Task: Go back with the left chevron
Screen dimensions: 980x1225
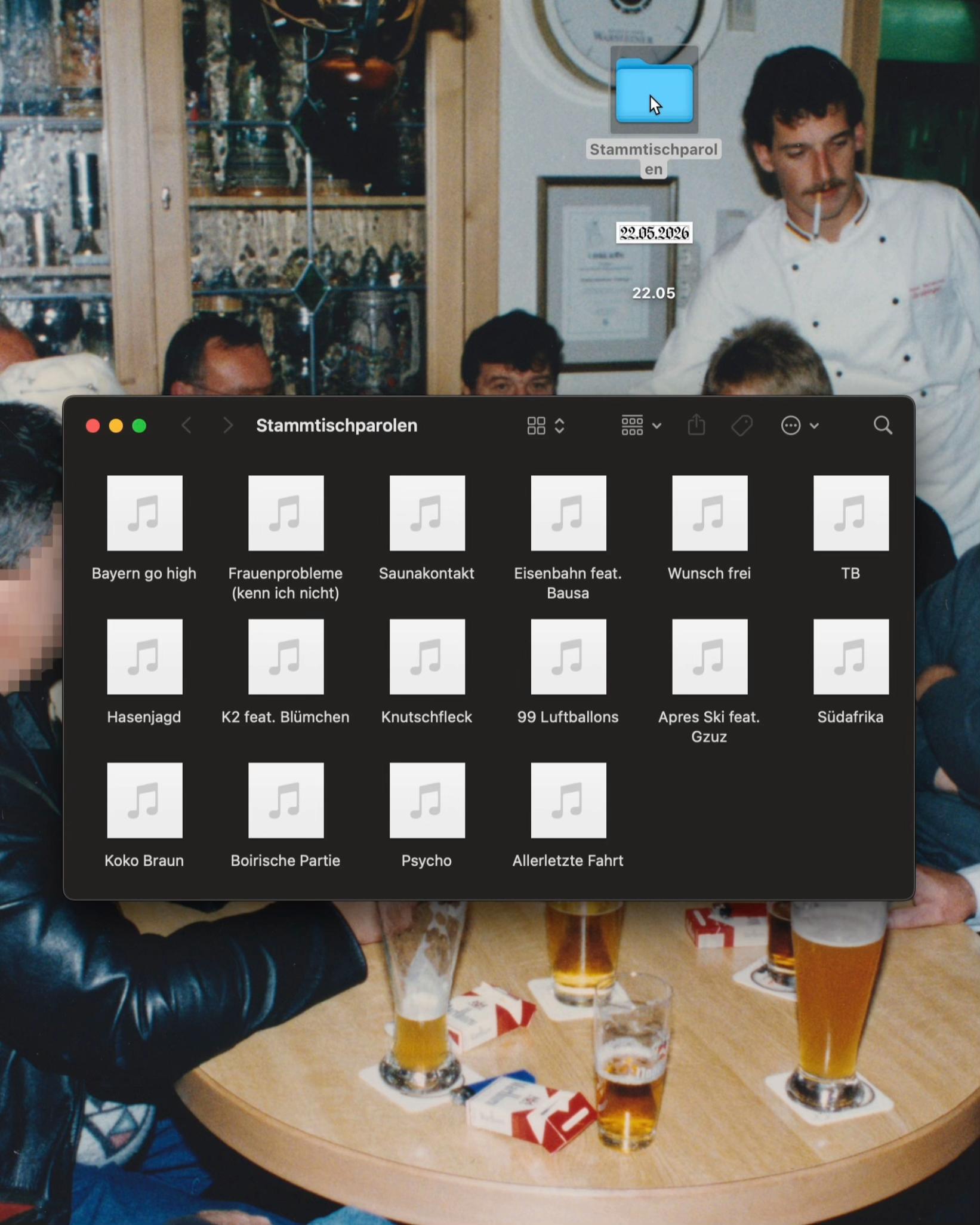Action: tap(186, 426)
